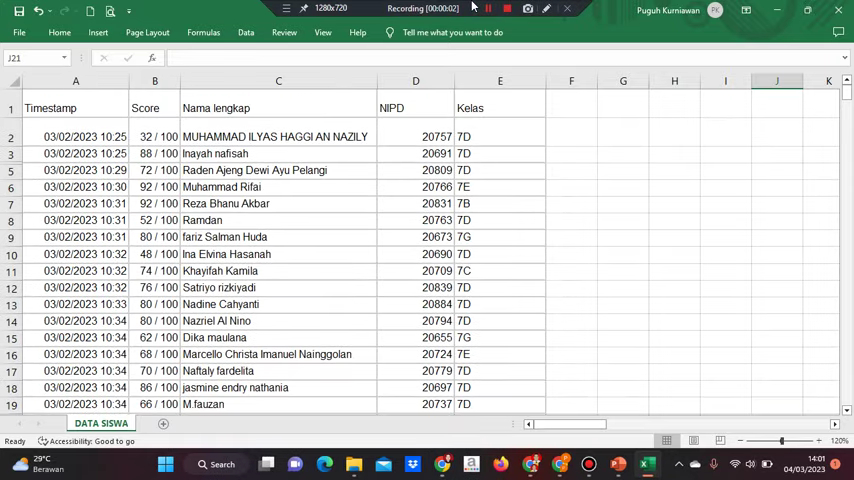Open PowerPoint from taskbar
The width and height of the screenshot is (854, 480).
618,464
